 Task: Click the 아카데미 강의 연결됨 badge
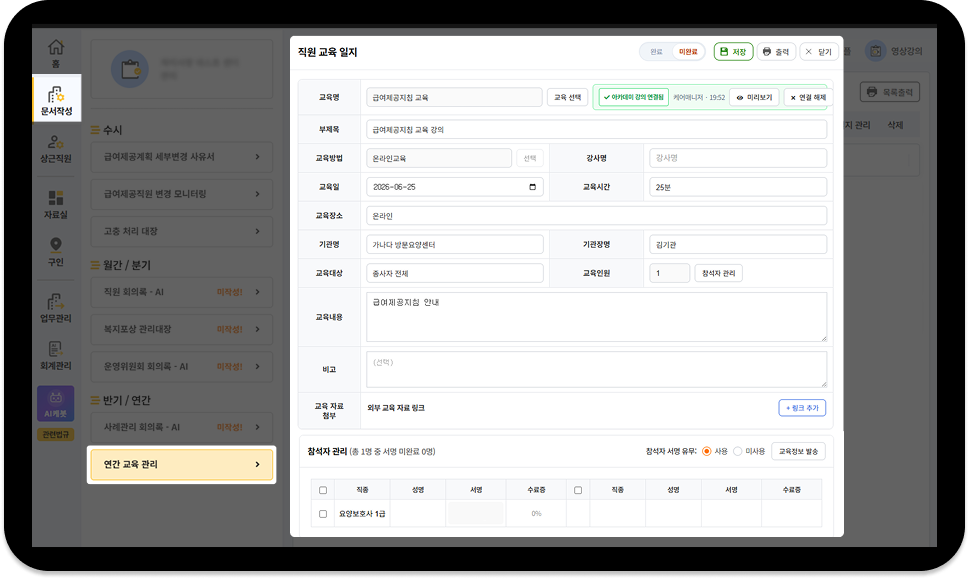click(x=633, y=98)
